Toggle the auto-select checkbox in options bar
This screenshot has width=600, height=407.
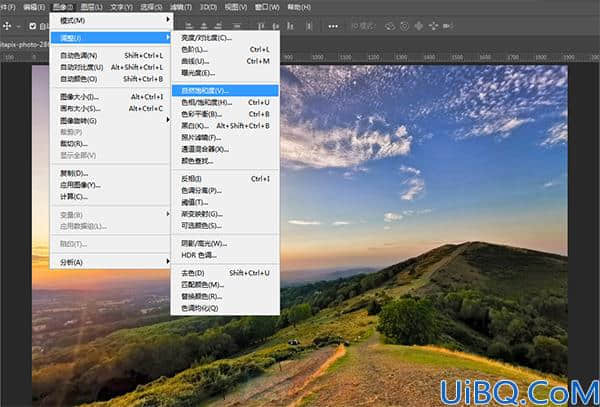click(33, 26)
